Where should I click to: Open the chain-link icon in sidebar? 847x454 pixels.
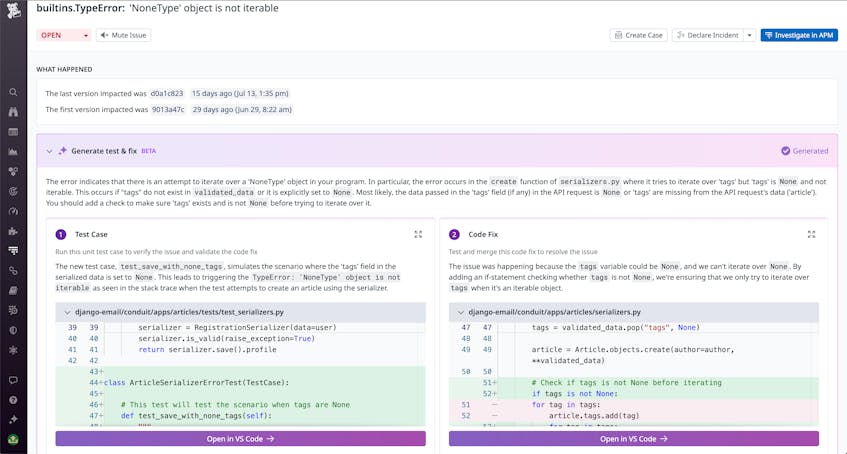14,271
